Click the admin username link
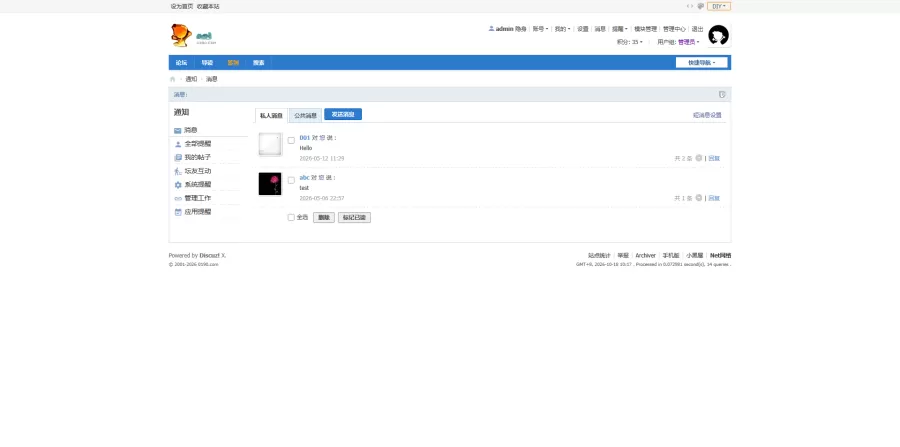900x447 pixels. pyautogui.click(x=505, y=29)
